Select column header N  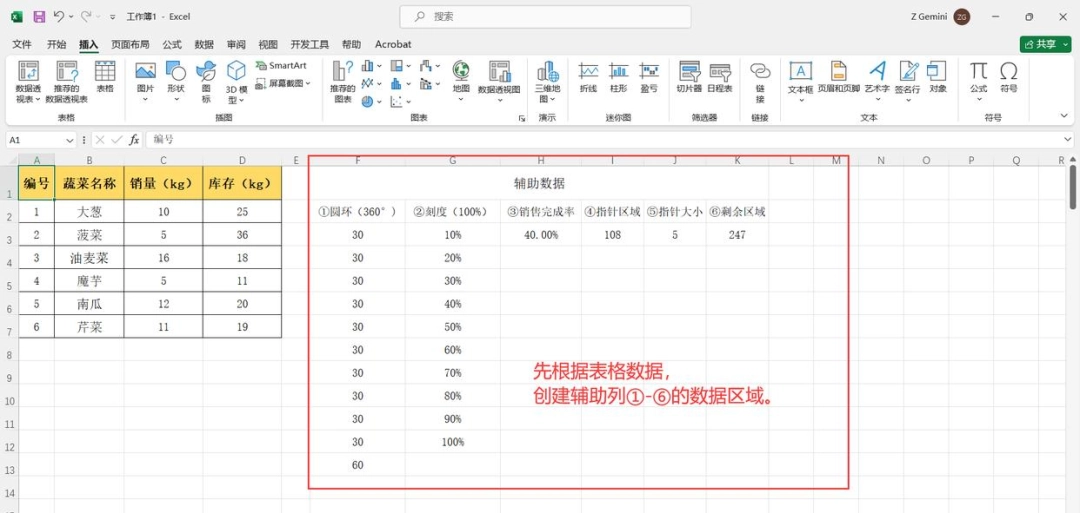(881, 160)
